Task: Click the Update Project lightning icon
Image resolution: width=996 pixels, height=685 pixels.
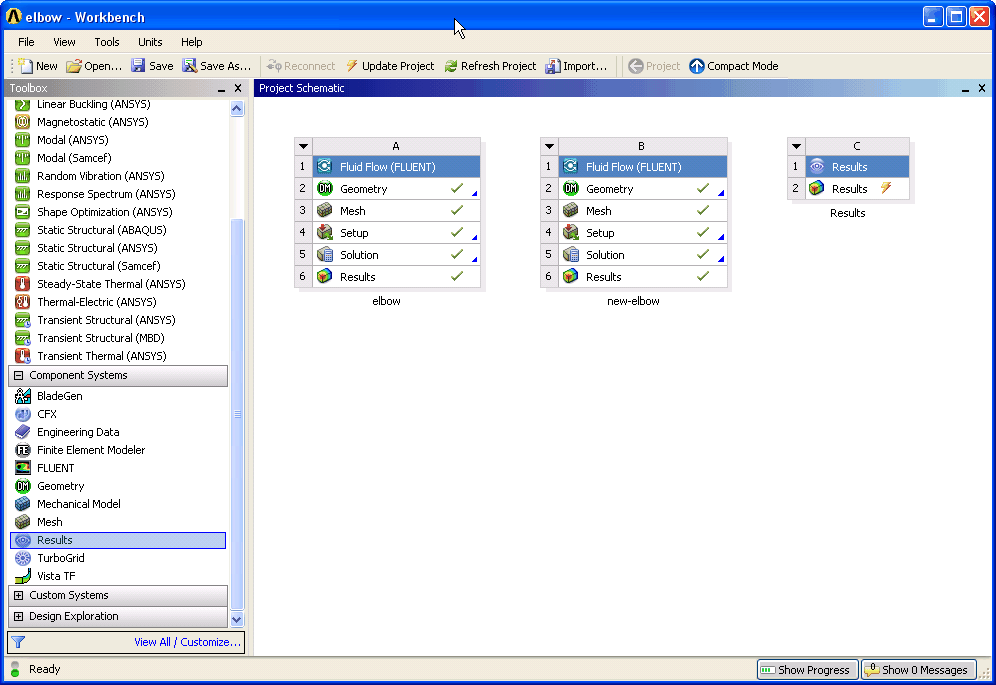Action: pyautogui.click(x=352, y=65)
